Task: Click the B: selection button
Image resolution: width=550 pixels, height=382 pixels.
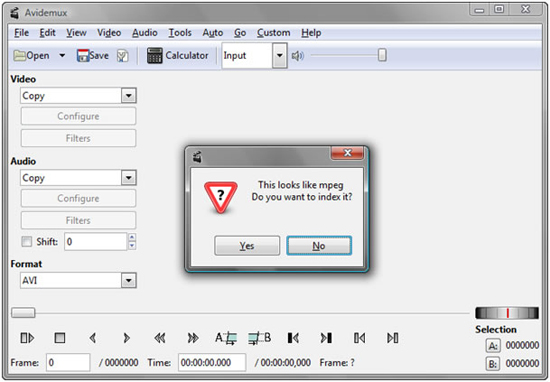Action: tap(493, 364)
